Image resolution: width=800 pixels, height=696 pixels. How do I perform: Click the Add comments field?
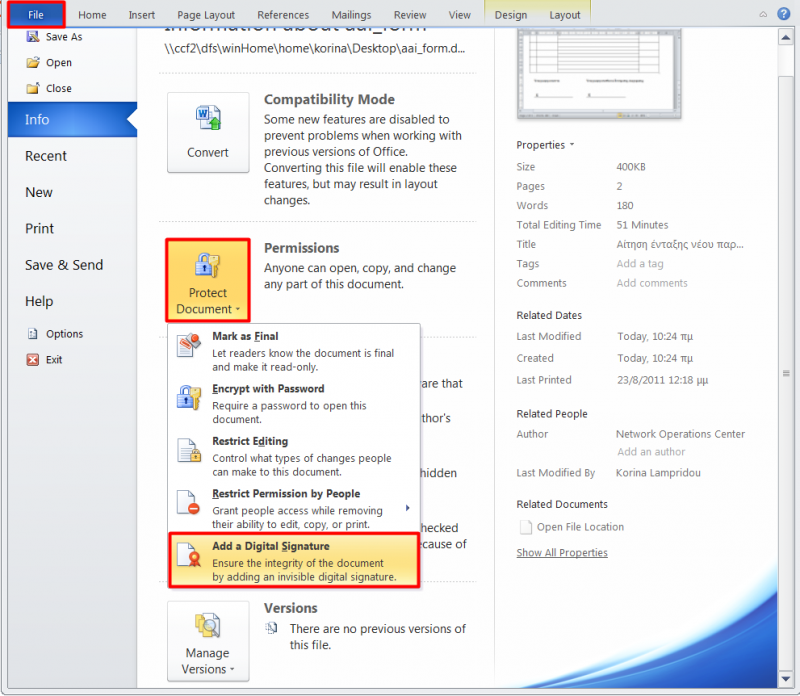[x=652, y=283]
